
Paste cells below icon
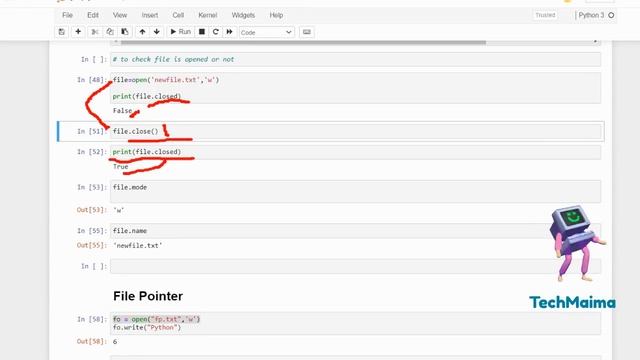click(x=125, y=32)
